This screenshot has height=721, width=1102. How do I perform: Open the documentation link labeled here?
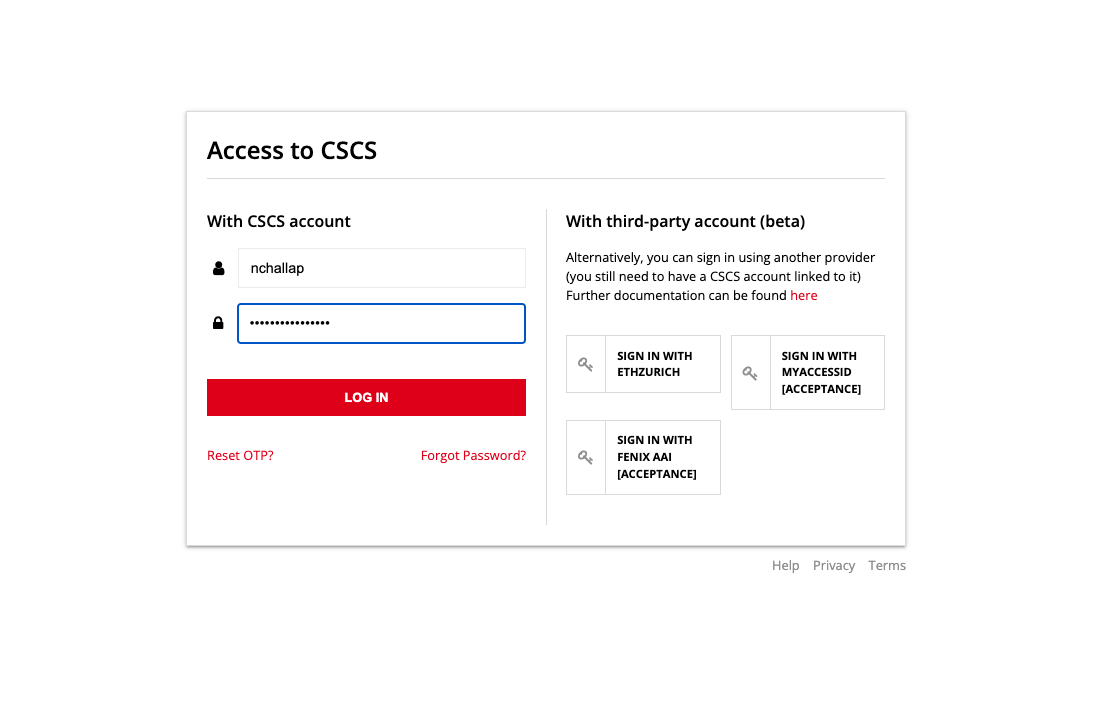tap(803, 295)
